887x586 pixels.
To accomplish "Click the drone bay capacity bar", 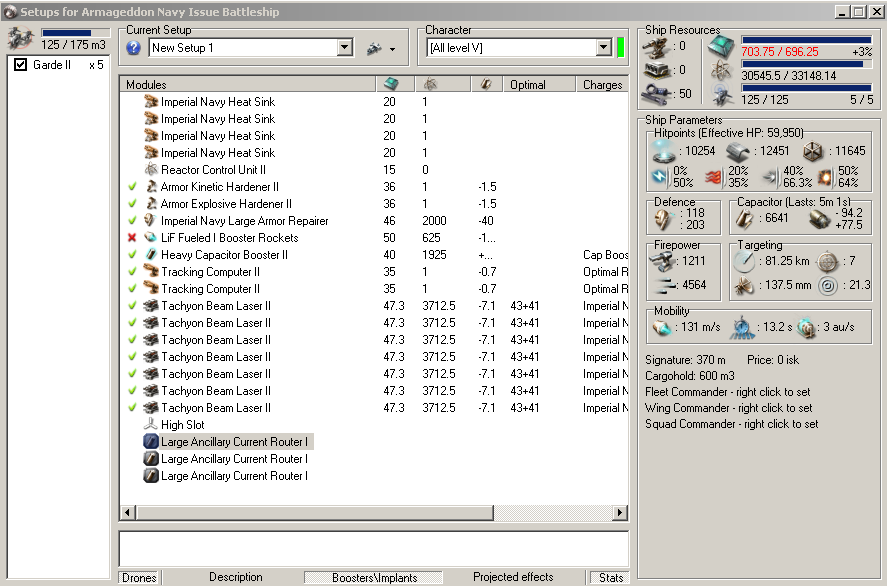I will 75,33.
